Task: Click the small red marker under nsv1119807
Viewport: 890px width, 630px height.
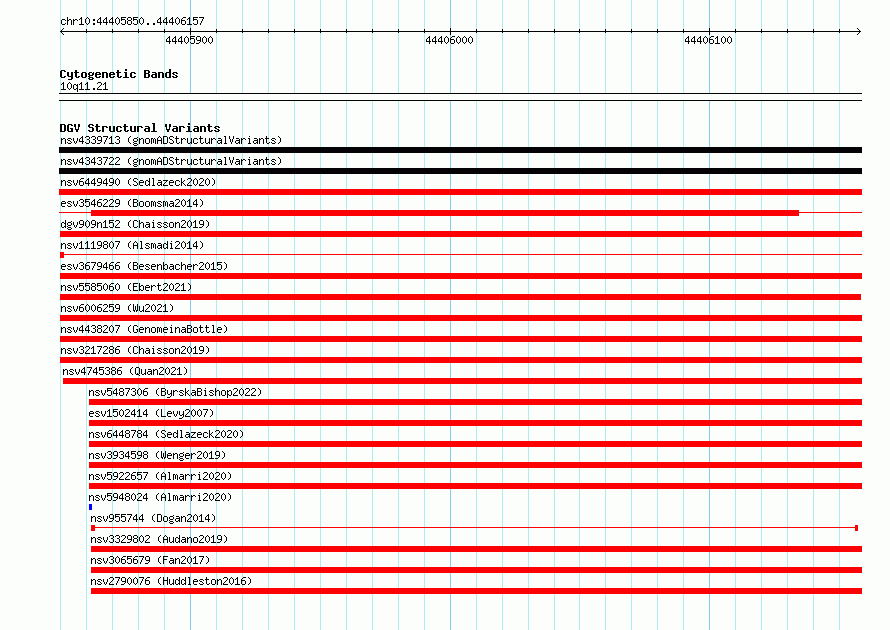Action: (x=61, y=255)
